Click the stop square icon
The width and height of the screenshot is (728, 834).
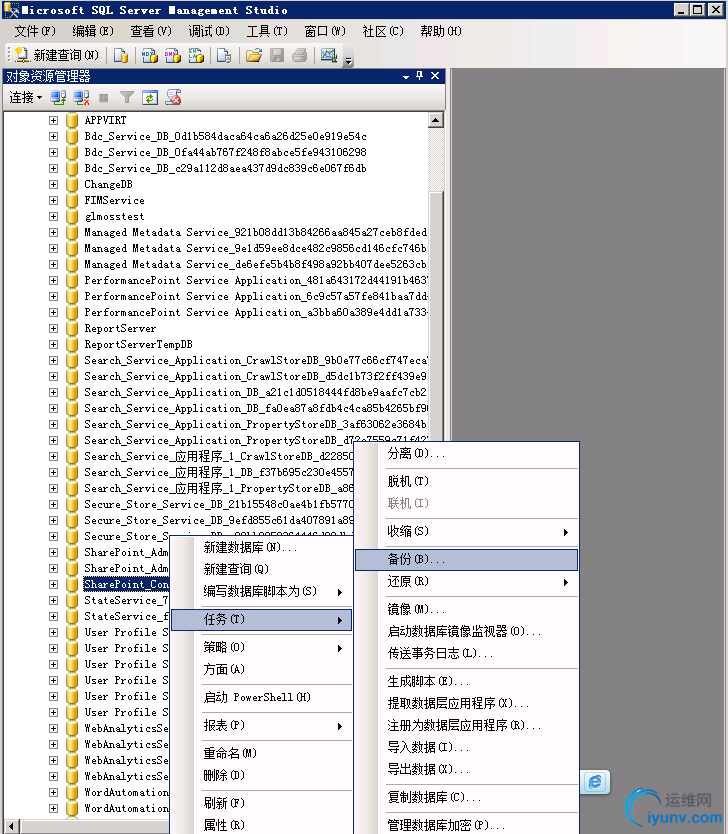tap(104, 98)
